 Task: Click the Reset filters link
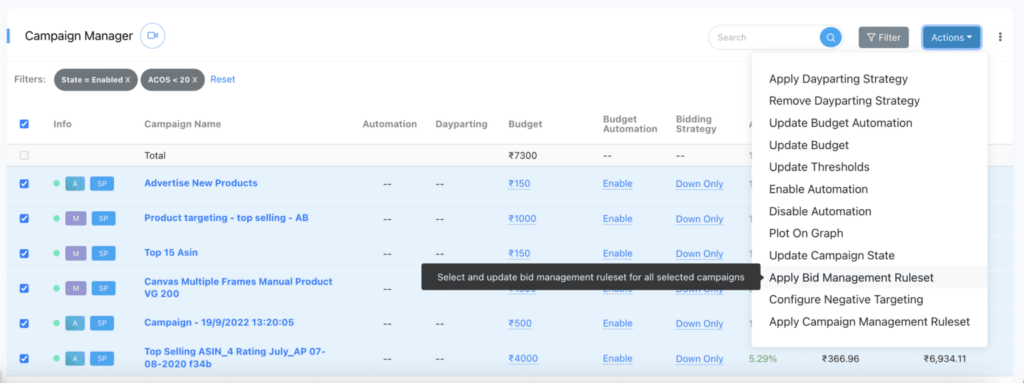point(223,79)
